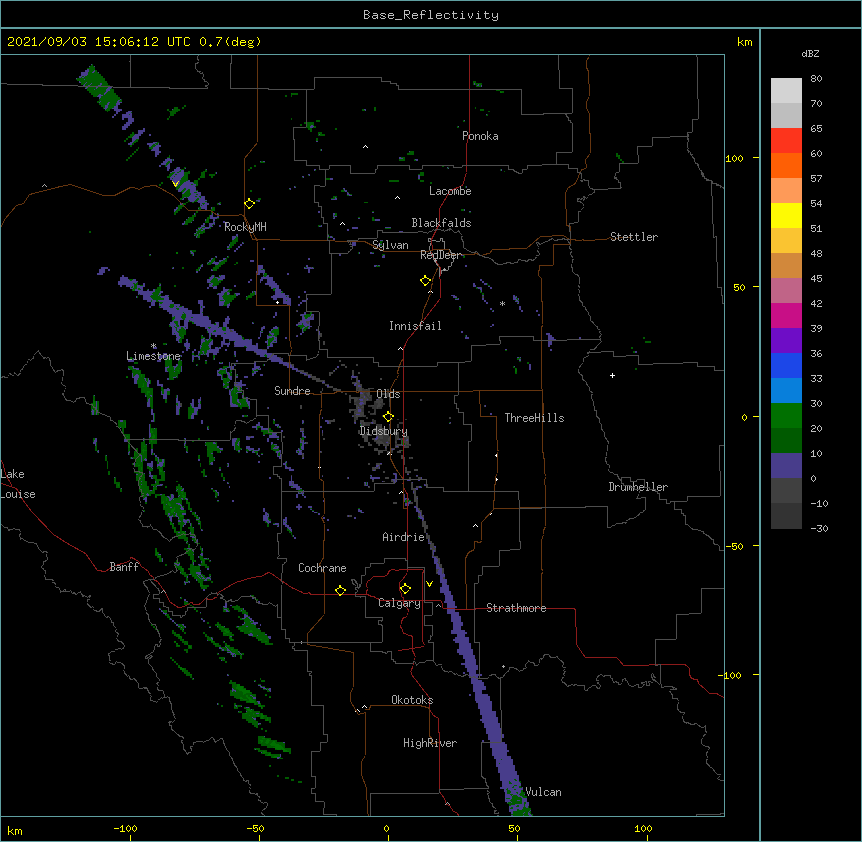Image resolution: width=862 pixels, height=842 pixels.
Task: Click the Base_Reflectivity title
Action: (431, 15)
